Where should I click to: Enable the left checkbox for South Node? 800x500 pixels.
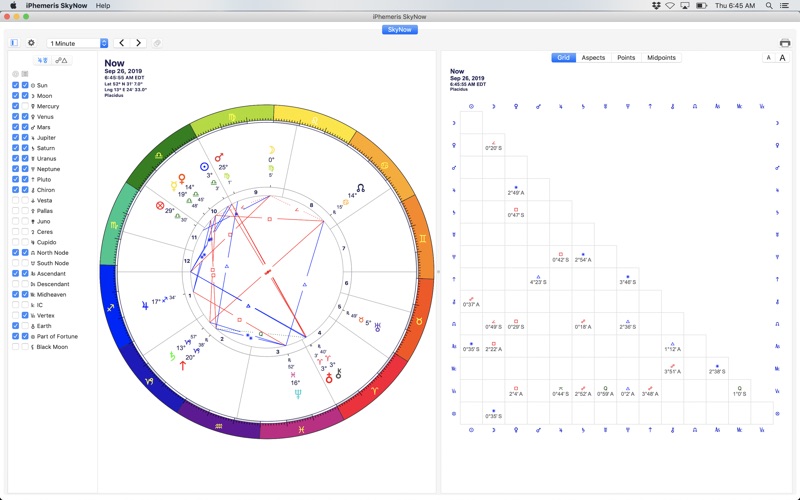point(15,263)
